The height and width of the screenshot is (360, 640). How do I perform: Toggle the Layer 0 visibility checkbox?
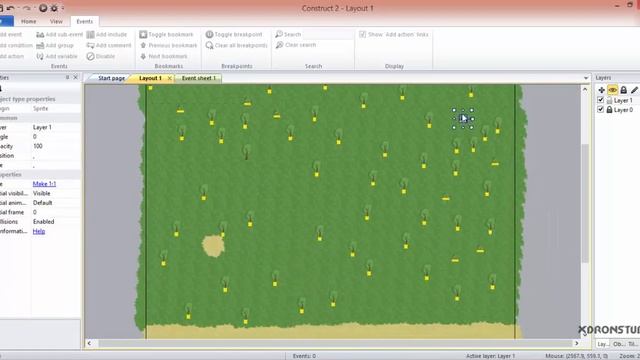point(600,109)
